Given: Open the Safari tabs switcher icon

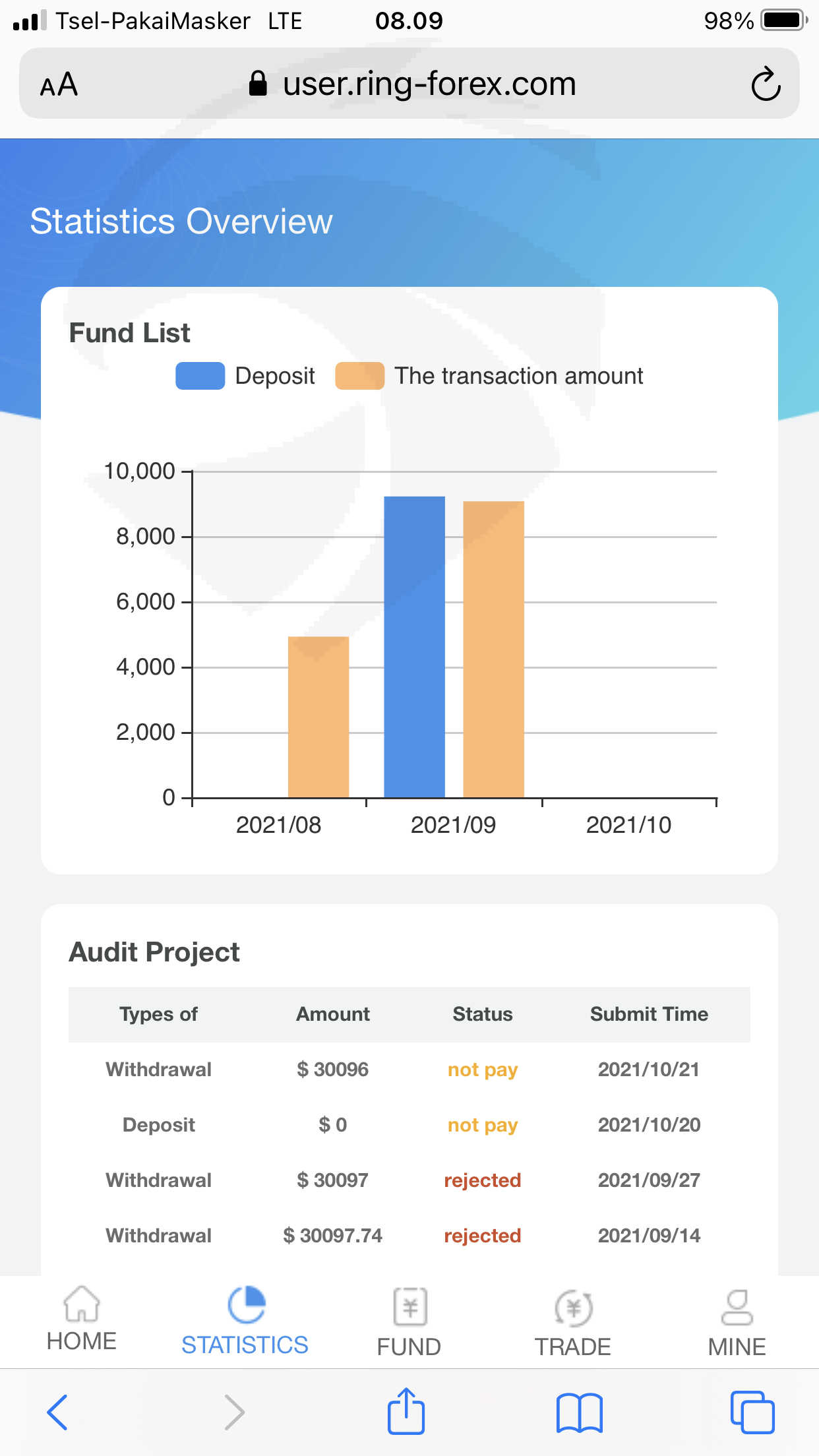Looking at the screenshot, I should [752, 1412].
